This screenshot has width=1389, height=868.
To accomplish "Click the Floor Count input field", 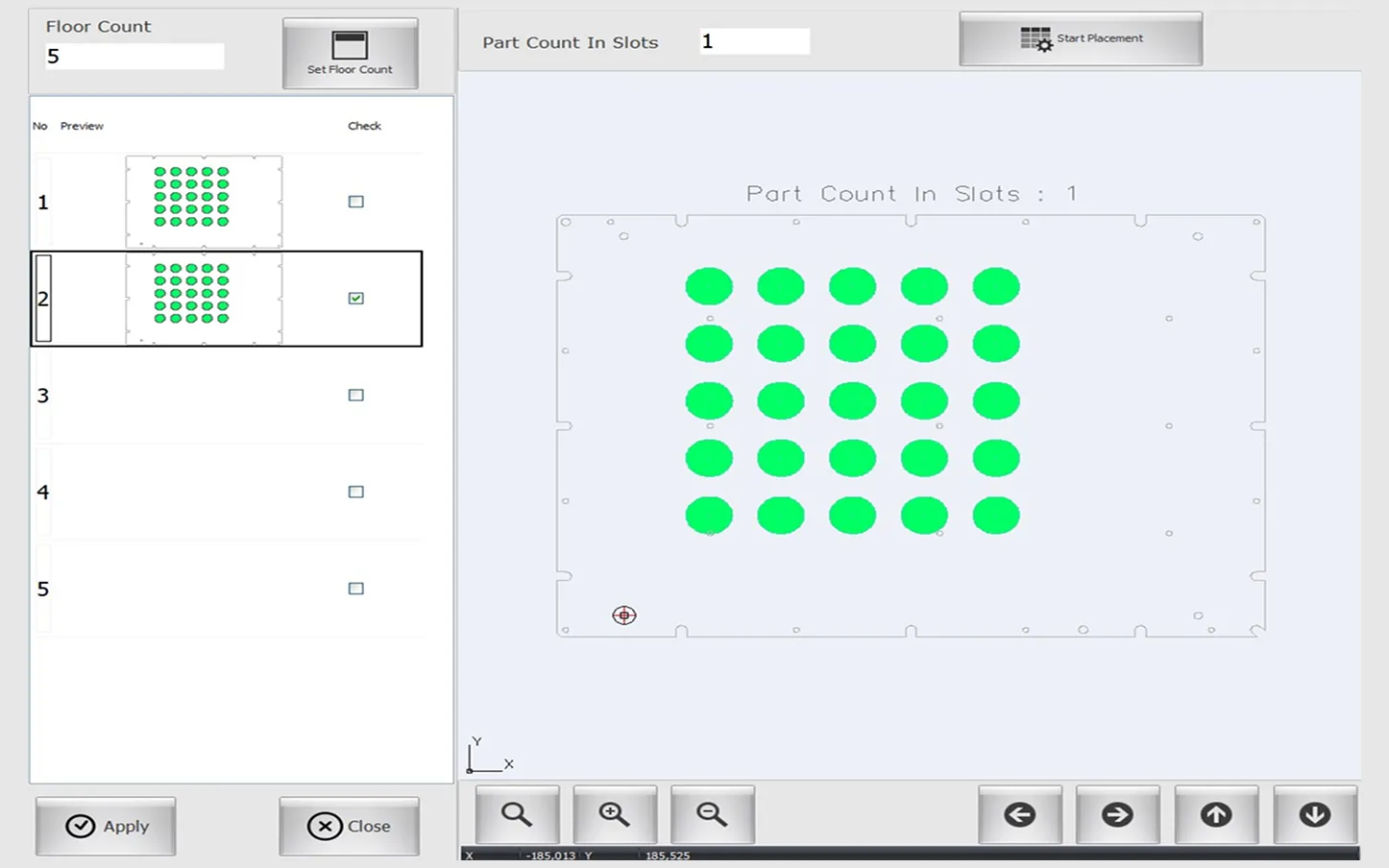I will click(134, 57).
